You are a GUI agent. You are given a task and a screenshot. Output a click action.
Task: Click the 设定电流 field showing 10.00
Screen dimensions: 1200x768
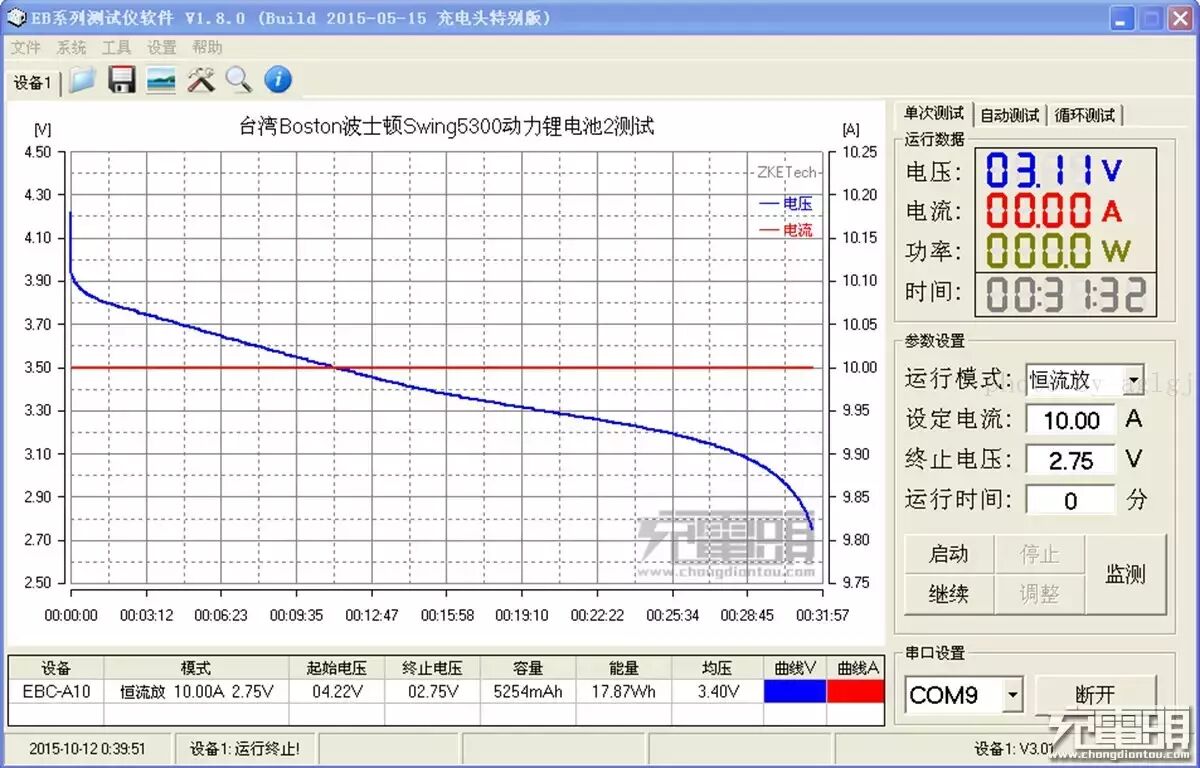pos(1071,420)
